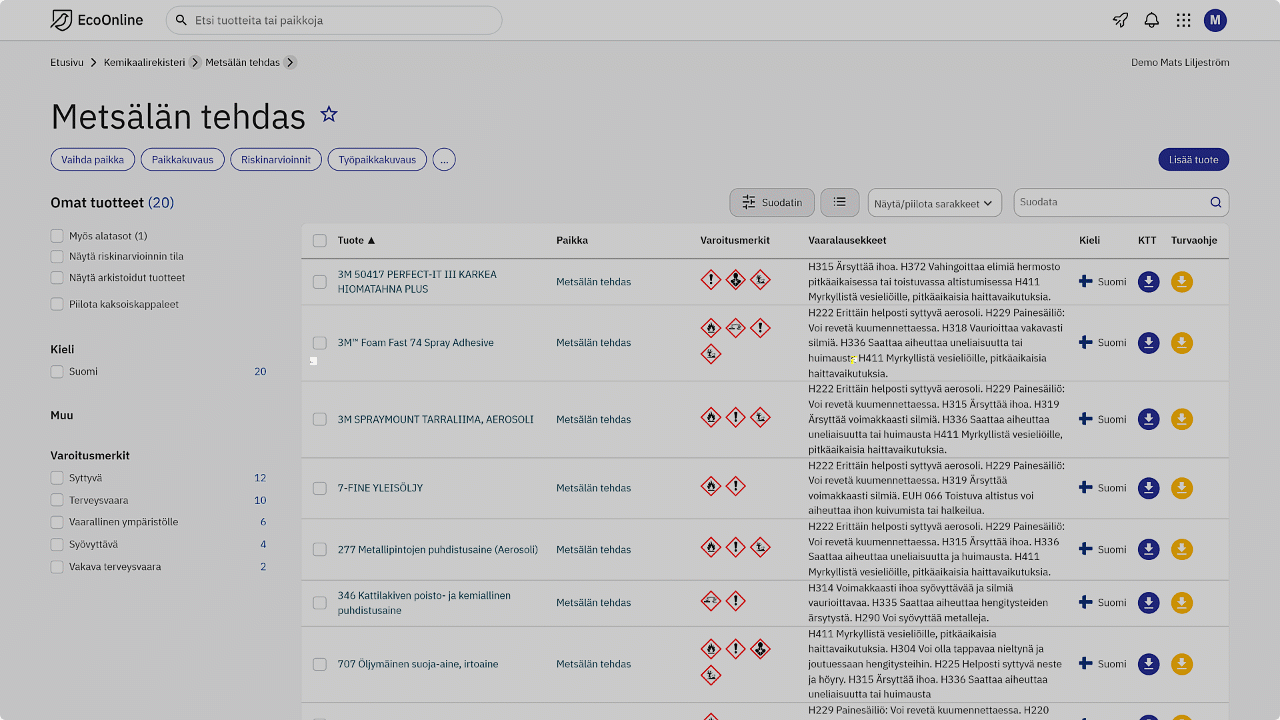Download Turvaohje for 7-FINE YLEISÖLJY

tap(1182, 488)
